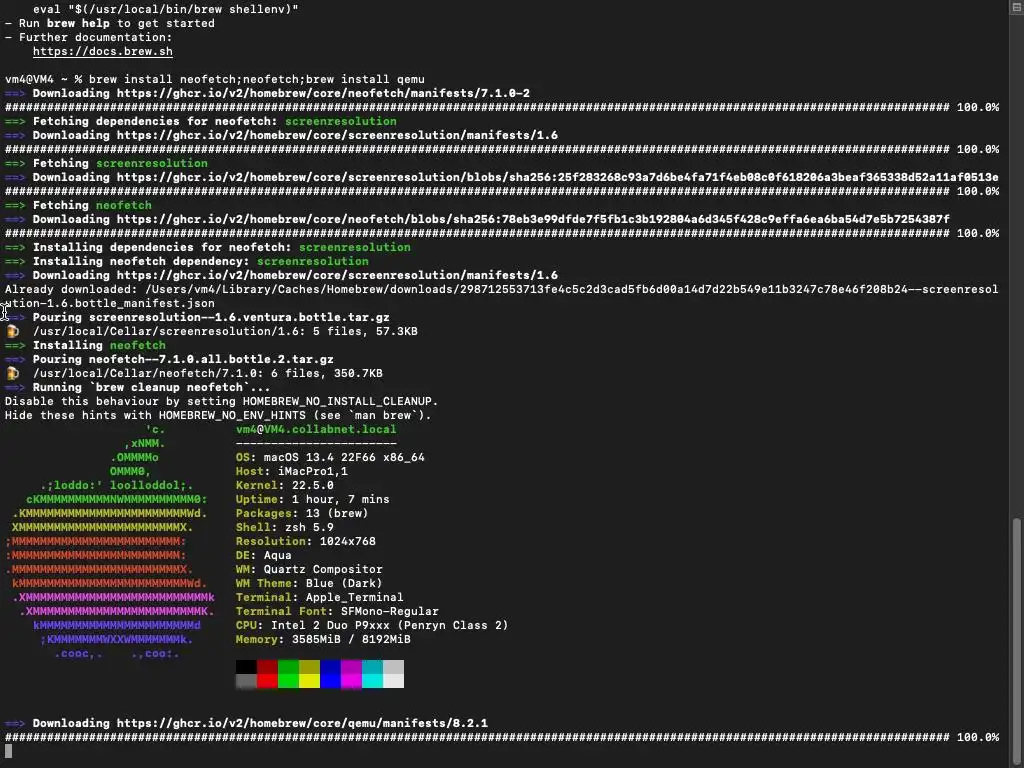Click the 'vm4@VM4.collabnet.local' neofetch title
Image resolution: width=1024 pixels, height=768 pixels.
tap(316, 429)
